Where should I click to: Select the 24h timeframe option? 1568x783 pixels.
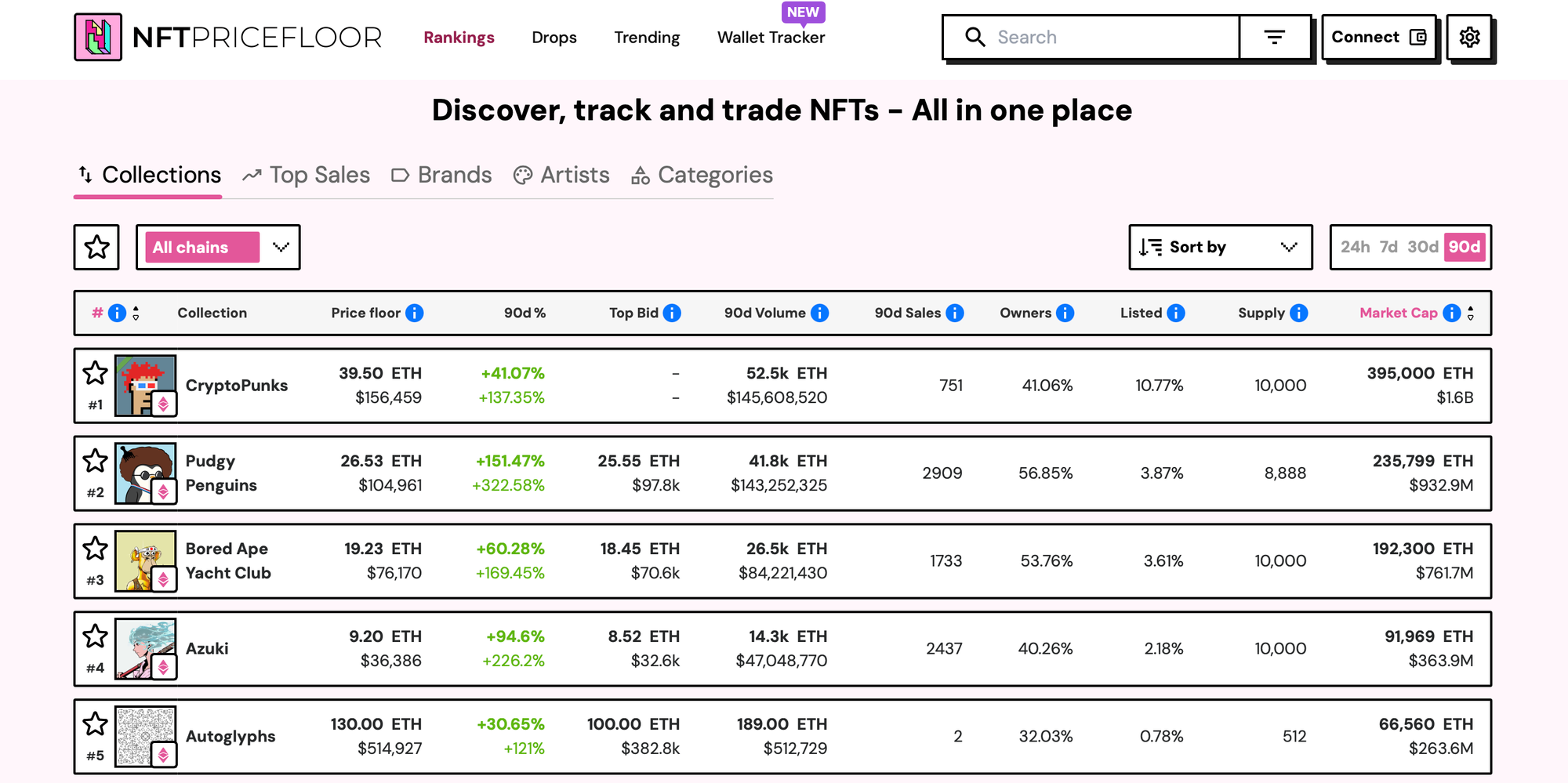[x=1356, y=247]
